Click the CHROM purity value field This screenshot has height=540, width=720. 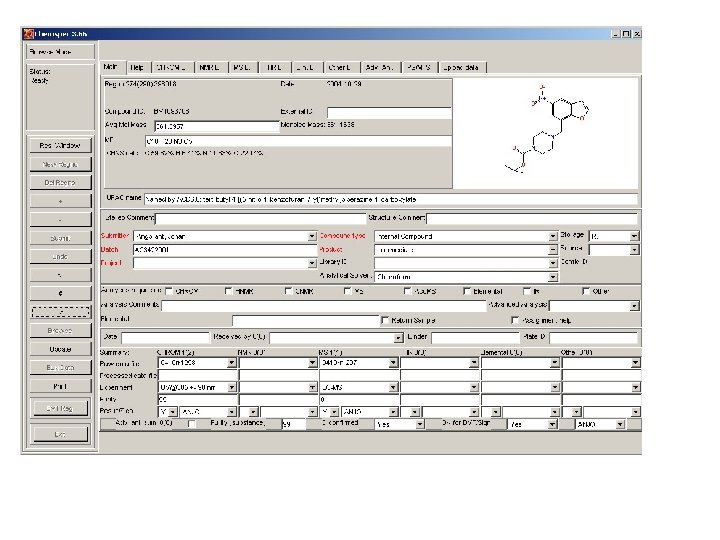click(x=197, y=399)
